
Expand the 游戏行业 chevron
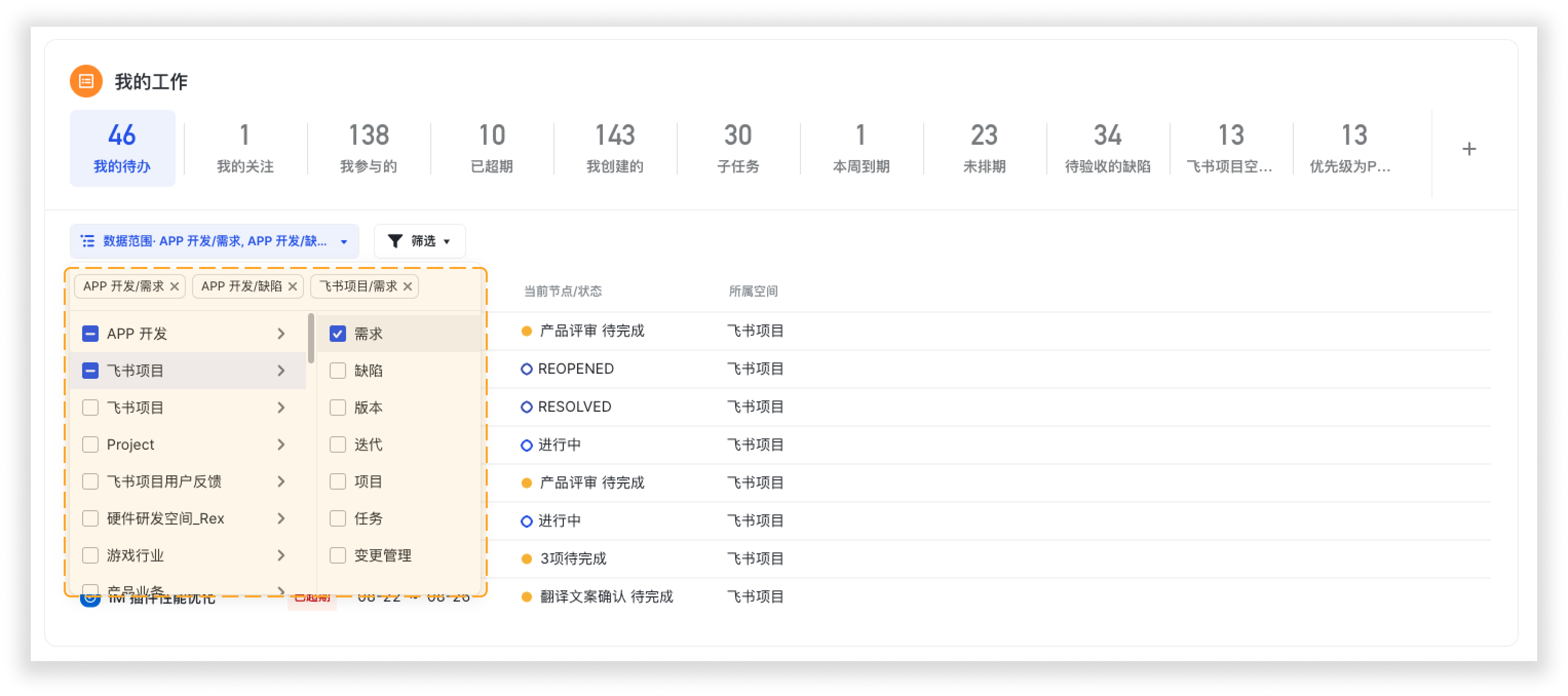click(281, 555)
